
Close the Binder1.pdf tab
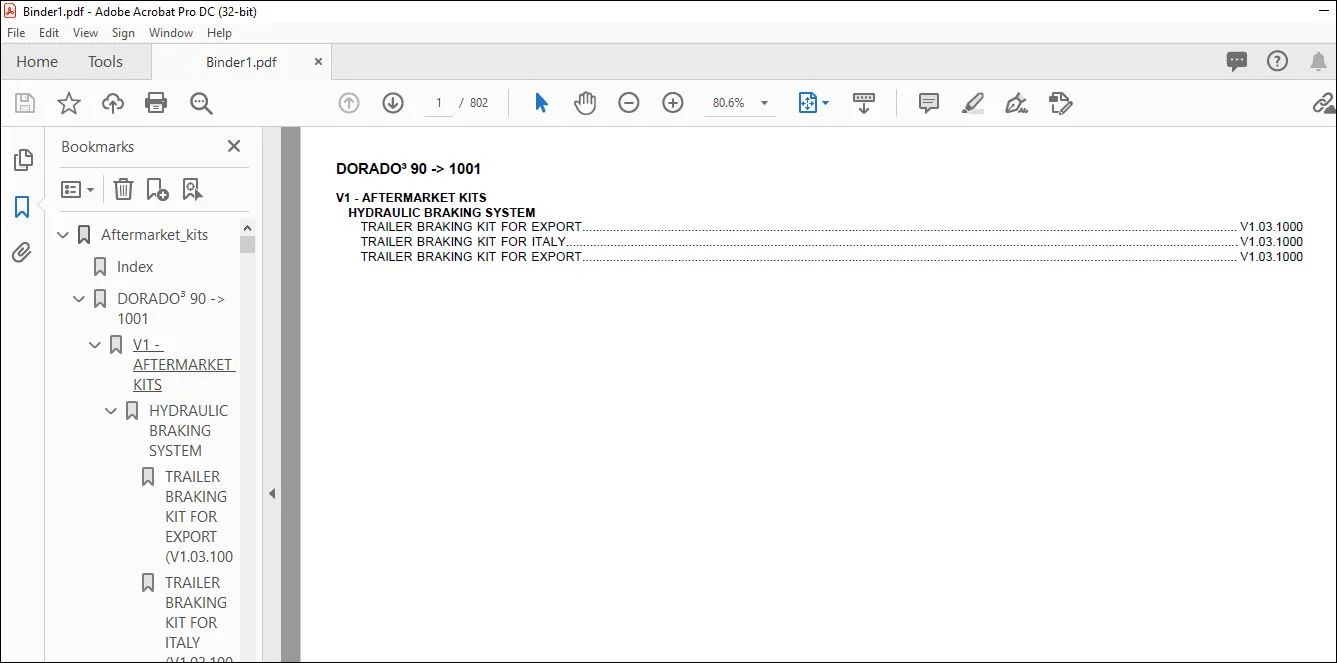pyautogui.click(x=318, y=61)
